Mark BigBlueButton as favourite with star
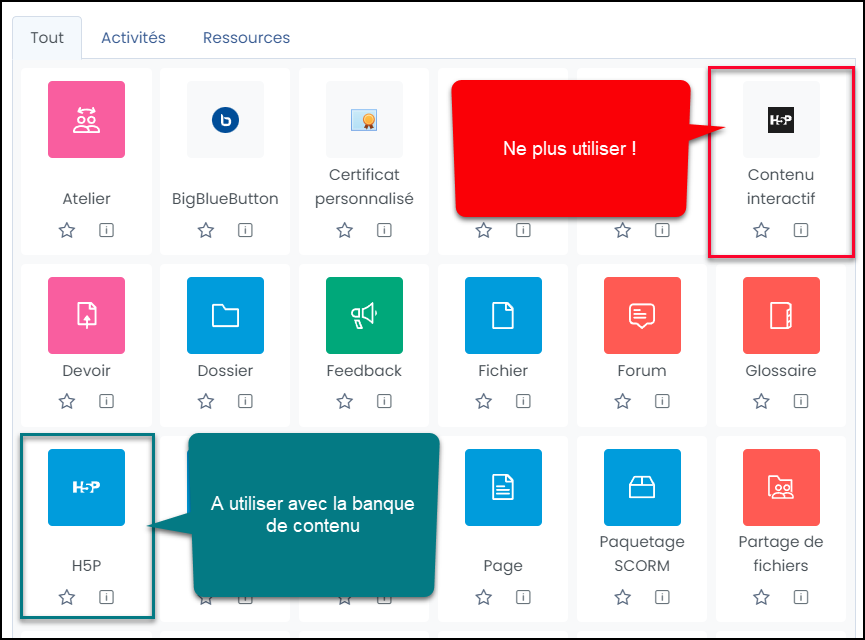The width and height of the screenshot is (865, 640). point(206,230)
